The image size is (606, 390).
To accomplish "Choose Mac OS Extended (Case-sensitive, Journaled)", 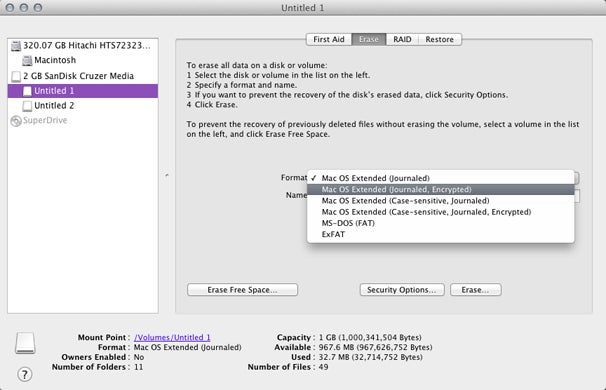I will (x=441, y=201).
